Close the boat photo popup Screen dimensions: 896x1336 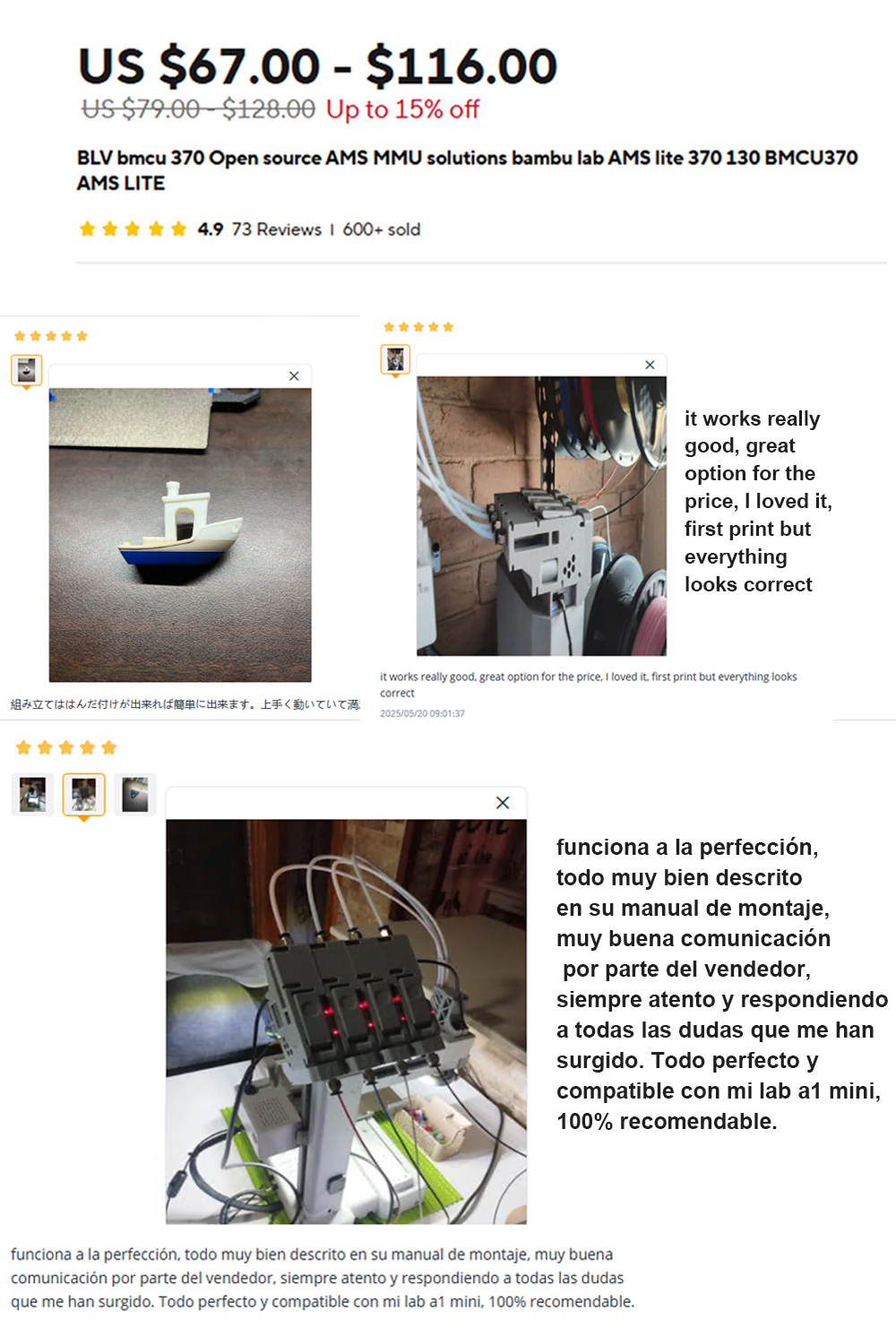pyautogui.click(x=294, y=376)
